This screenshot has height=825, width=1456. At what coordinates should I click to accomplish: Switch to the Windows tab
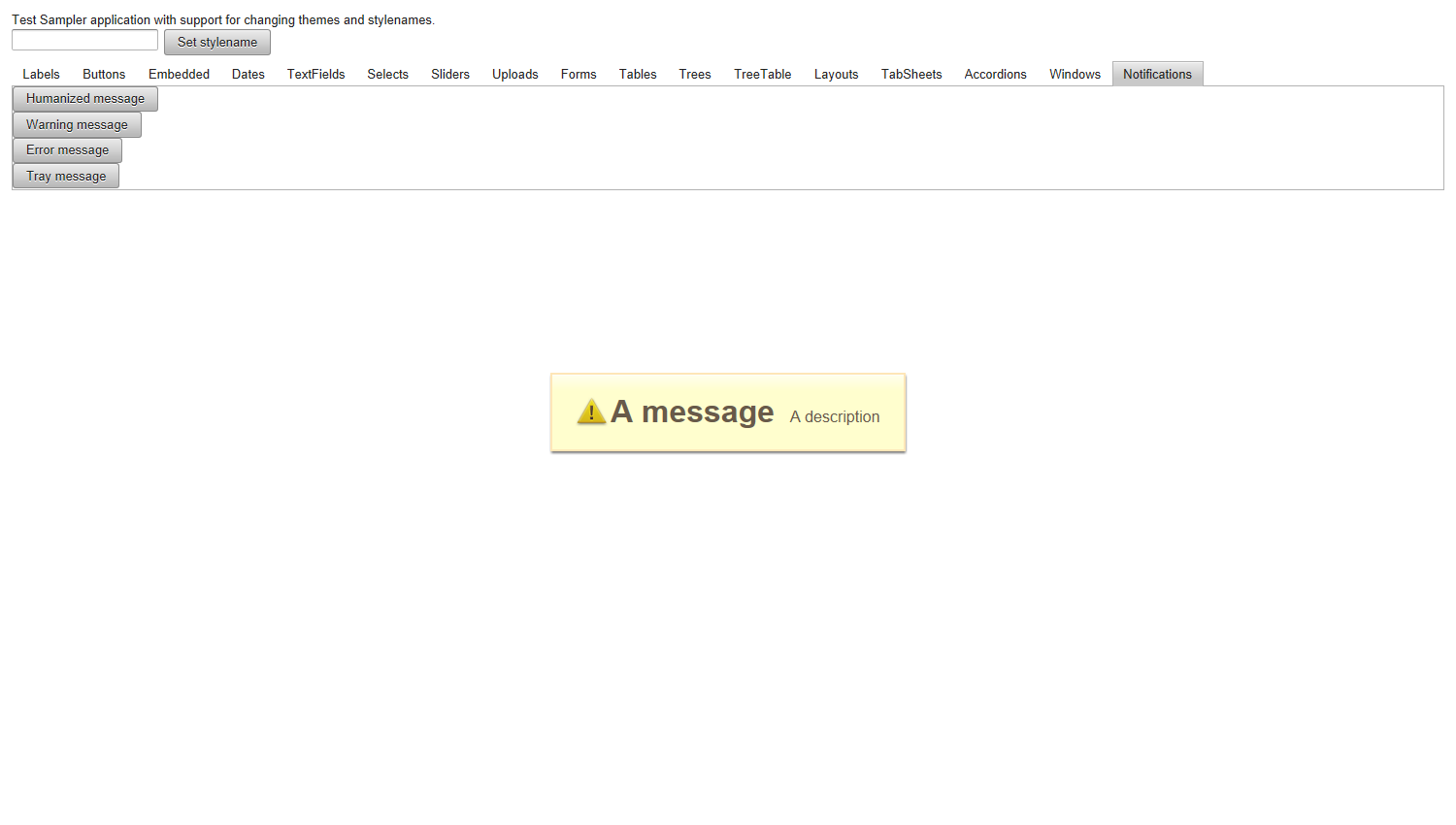[1075, 74]
